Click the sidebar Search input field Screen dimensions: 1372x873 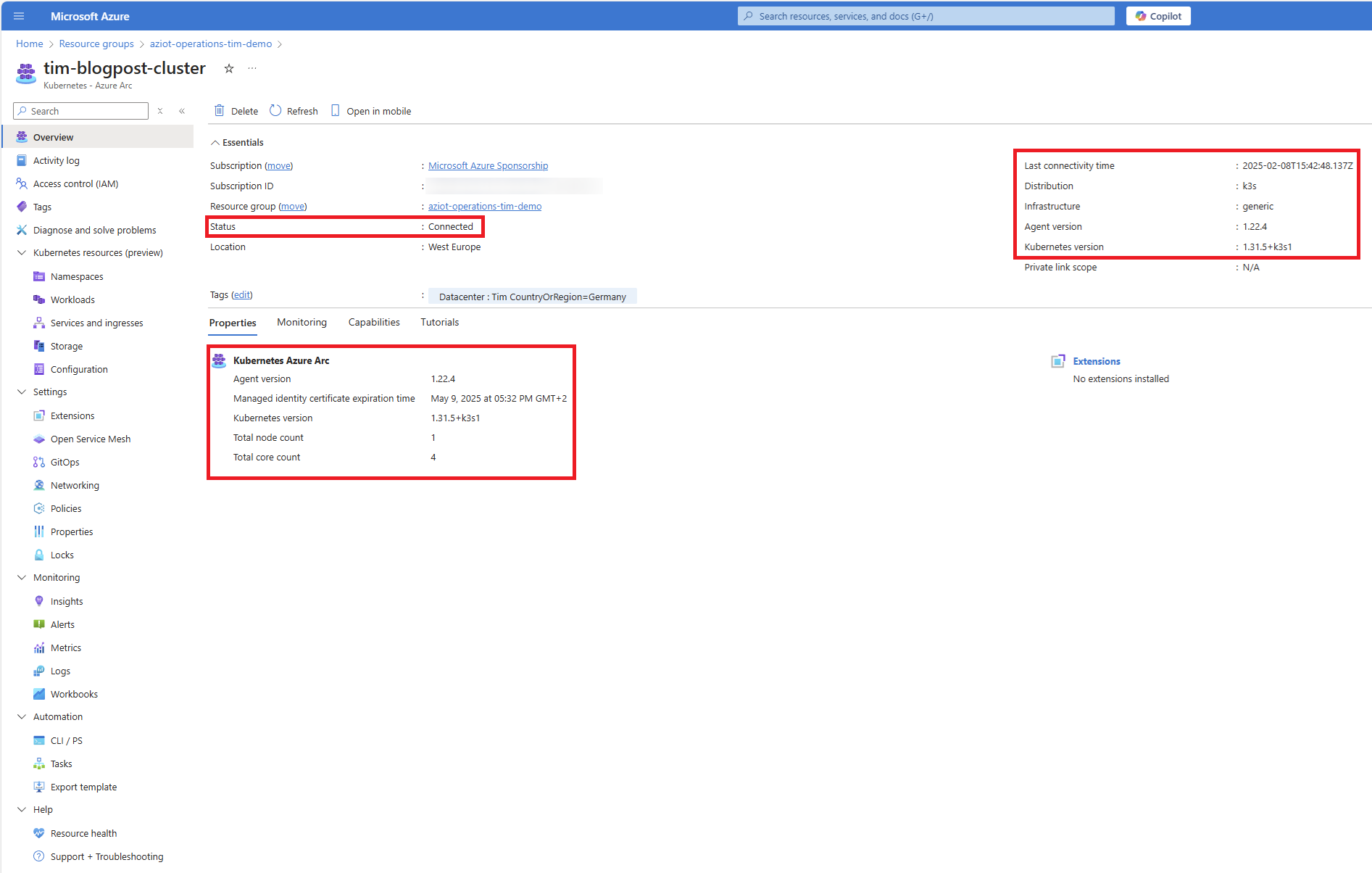click(86, 111)
